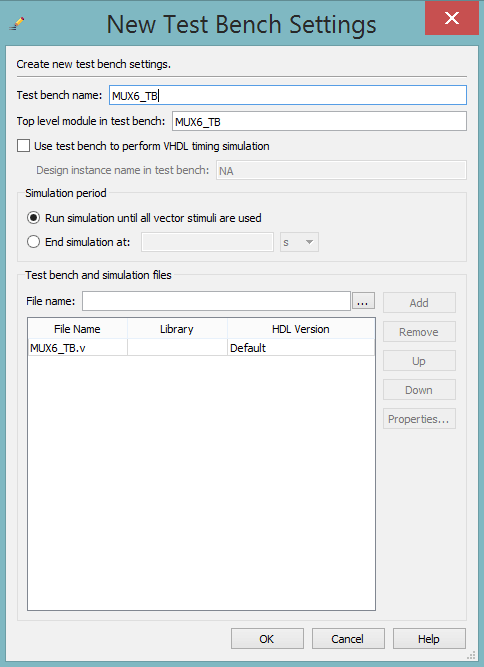Open file Properties button
The height and width of the screenshot is (667, 484).
click(x=419, y=419)
